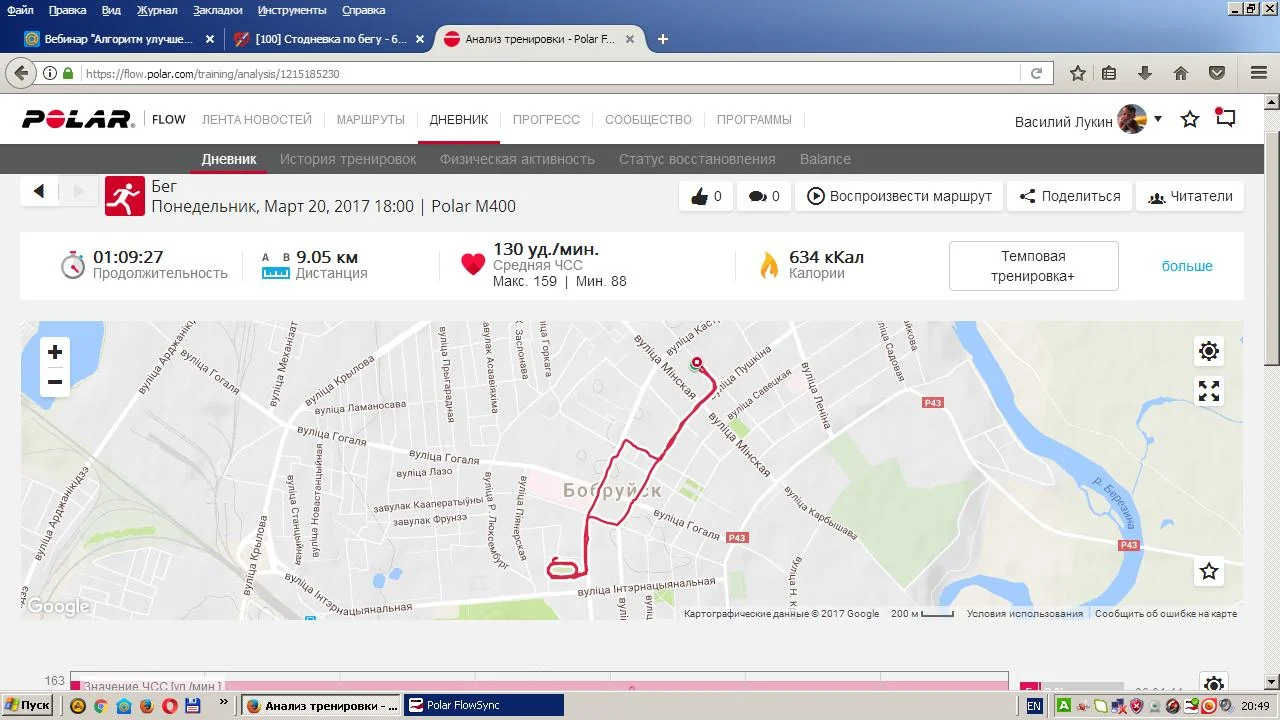This screenshot has height=720, width=1280.
Task: Open ЛЕНТА НОВОСТЕЙ navigation item
Action: (257, 119)
